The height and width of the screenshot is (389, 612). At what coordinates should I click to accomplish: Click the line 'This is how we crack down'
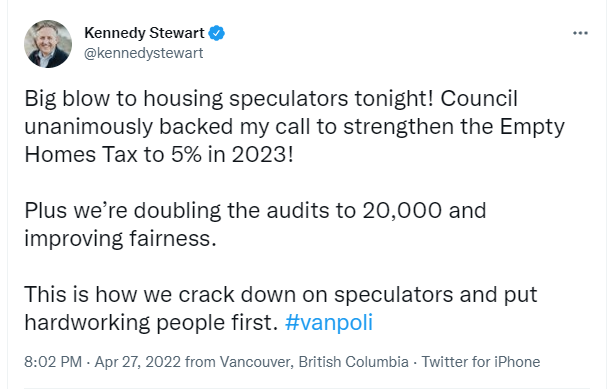coord(281,295)
